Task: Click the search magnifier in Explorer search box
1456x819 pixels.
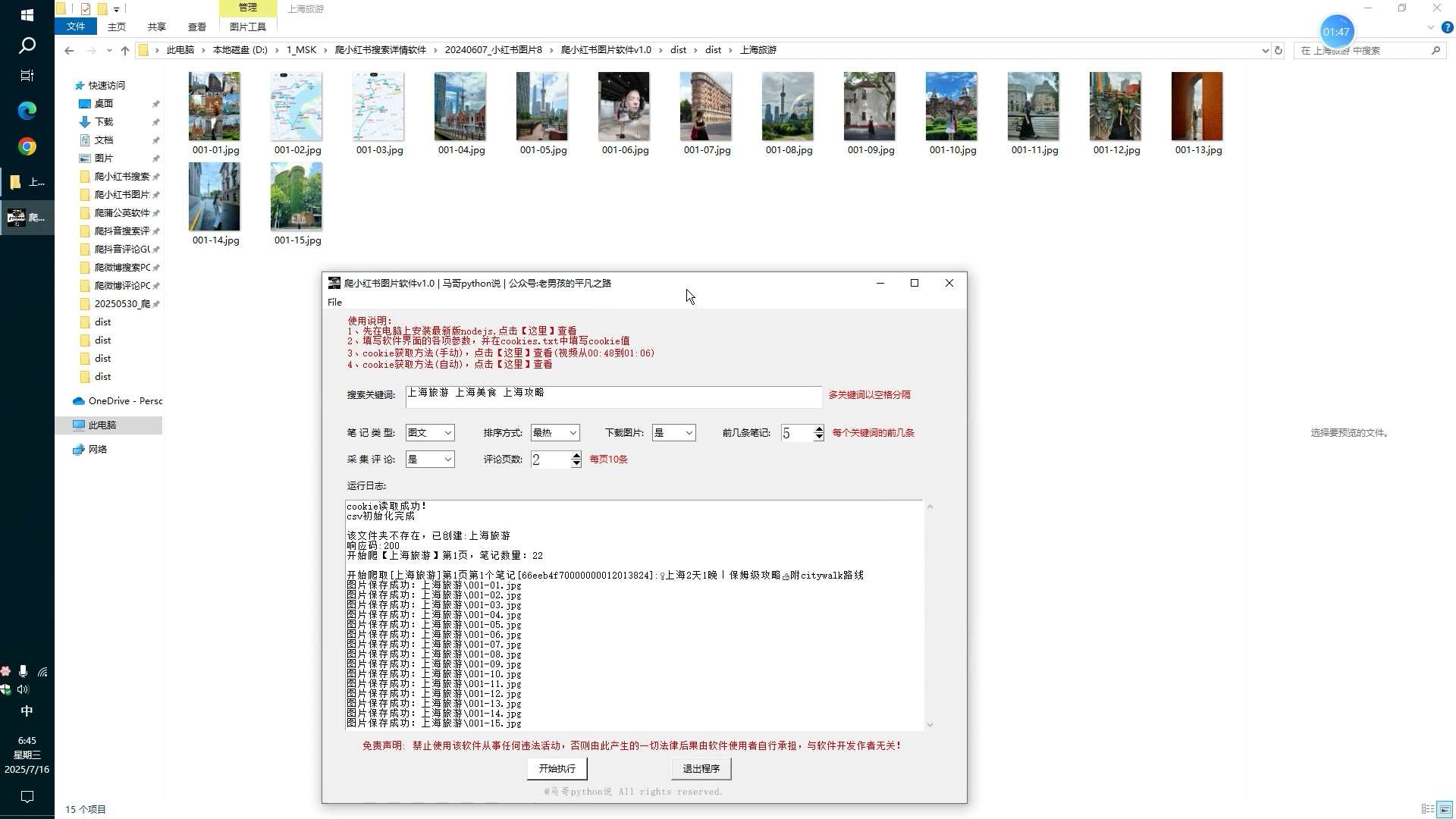Action: (x=1436, y=50)
